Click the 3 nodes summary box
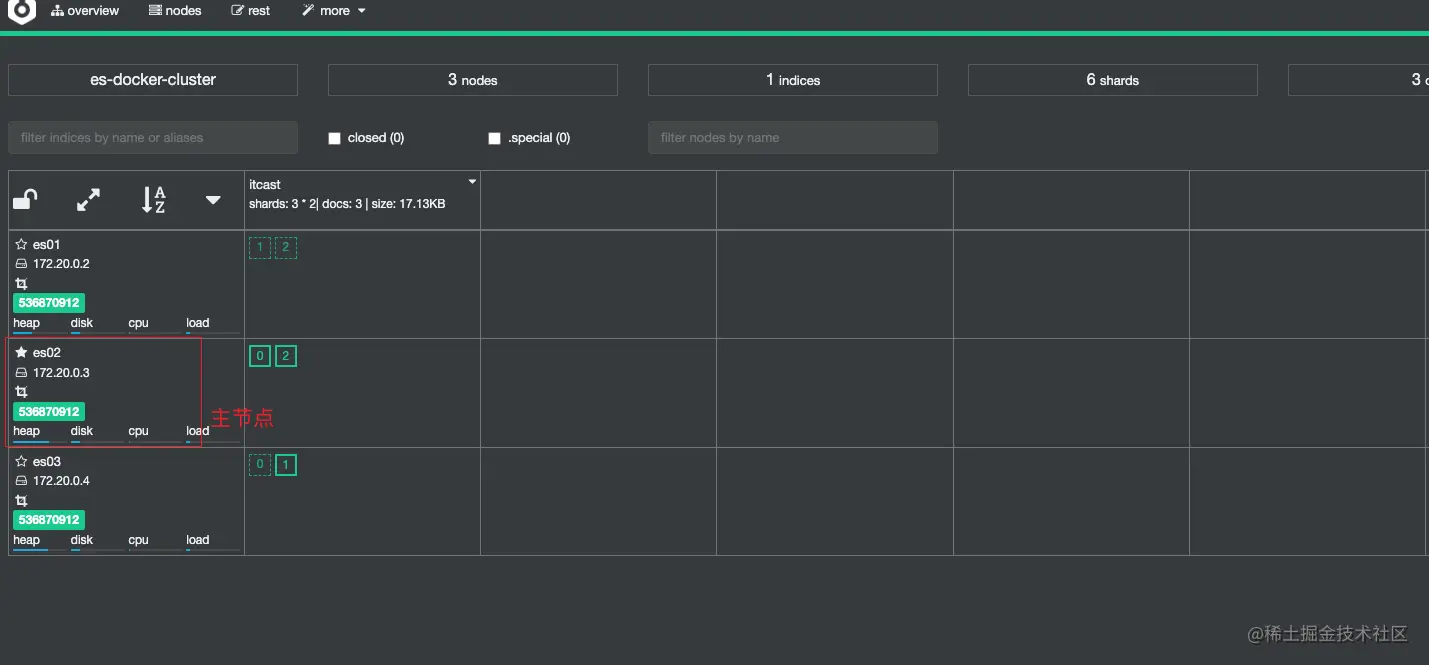Image resolution: width=1429 pixels, height=665 pixels. coord(473,80)
